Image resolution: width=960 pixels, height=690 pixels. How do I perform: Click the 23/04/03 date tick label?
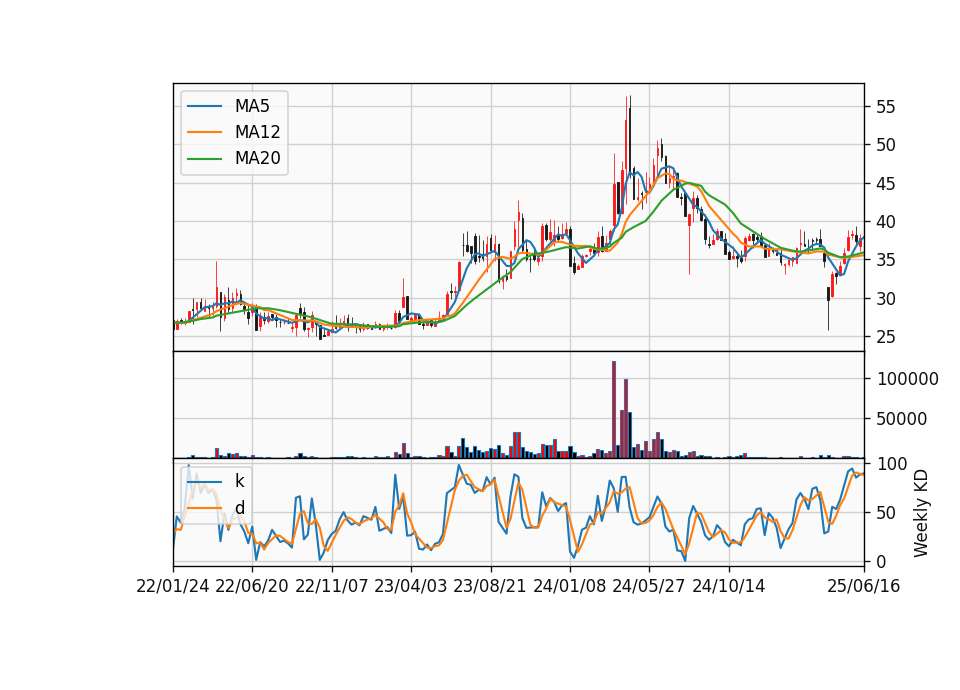[411, 586]
